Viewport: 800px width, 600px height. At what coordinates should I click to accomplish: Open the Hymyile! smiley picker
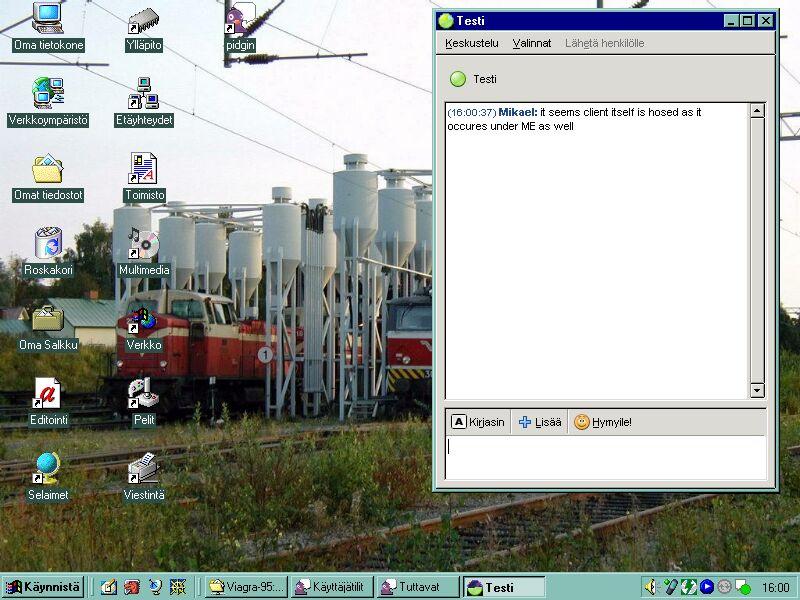pyautogui.click(x=603, y=422)
